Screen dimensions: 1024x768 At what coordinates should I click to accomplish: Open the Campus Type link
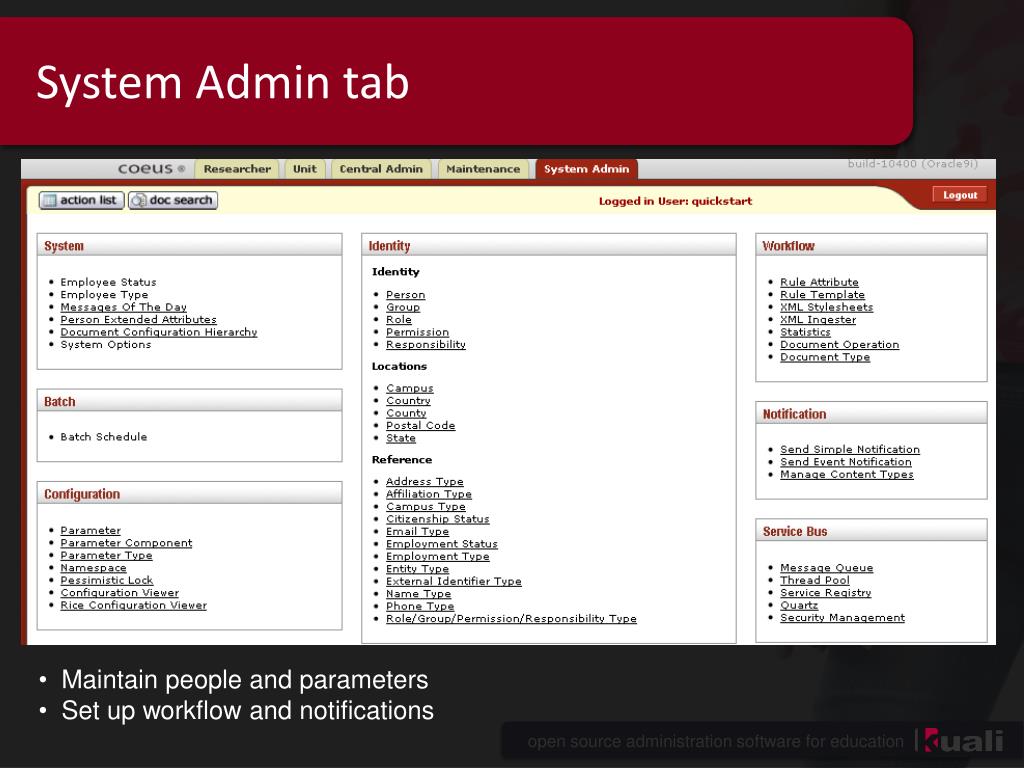tap(426, 506)
